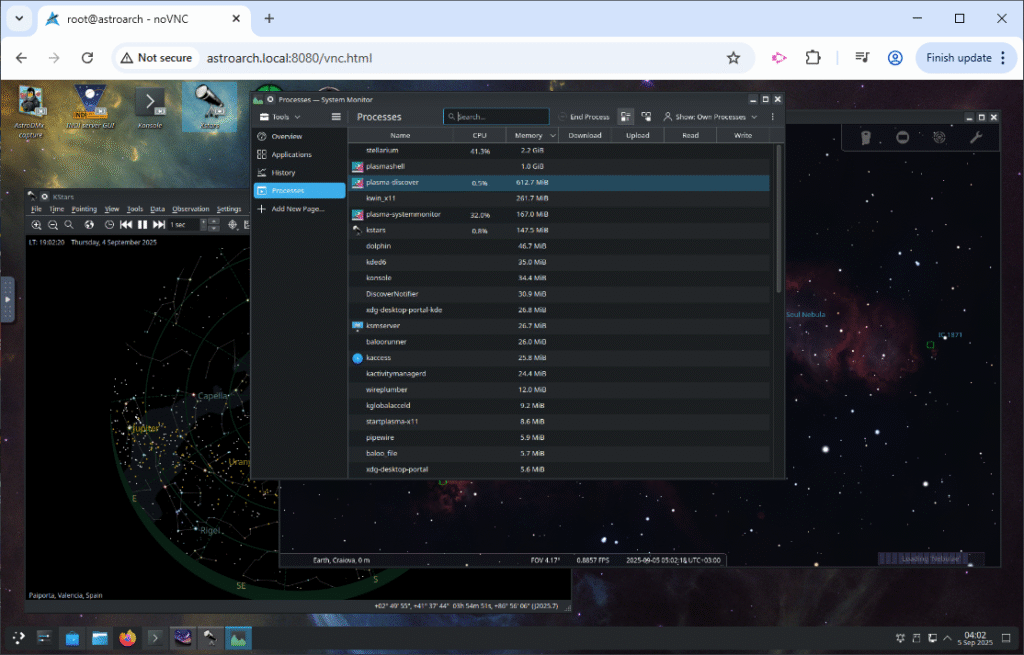Viewport: 1024px width, 655px height.
Task: Open the KStars telescope desktop icon
Action: 209,107
